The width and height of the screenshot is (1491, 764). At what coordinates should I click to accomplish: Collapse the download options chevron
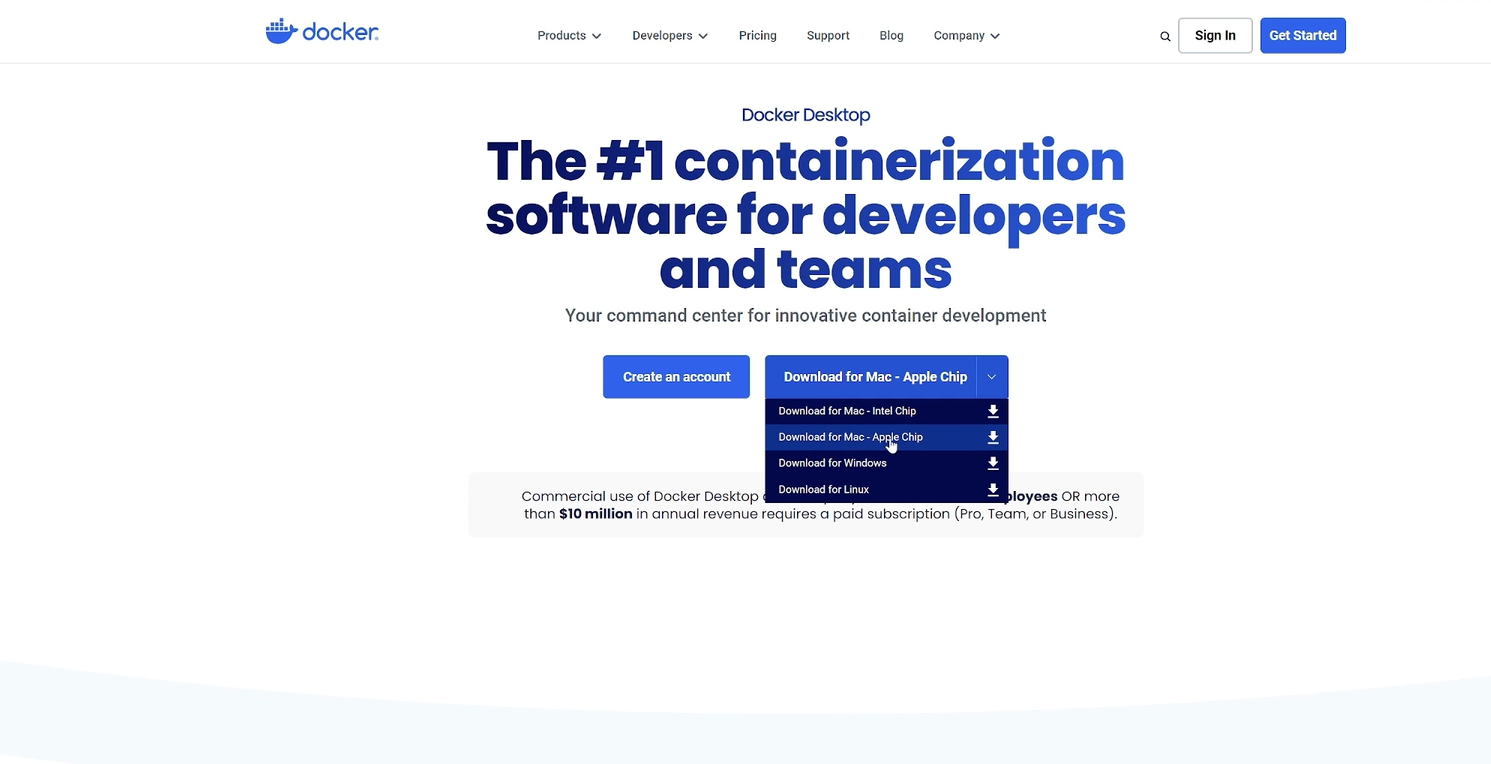992,377
